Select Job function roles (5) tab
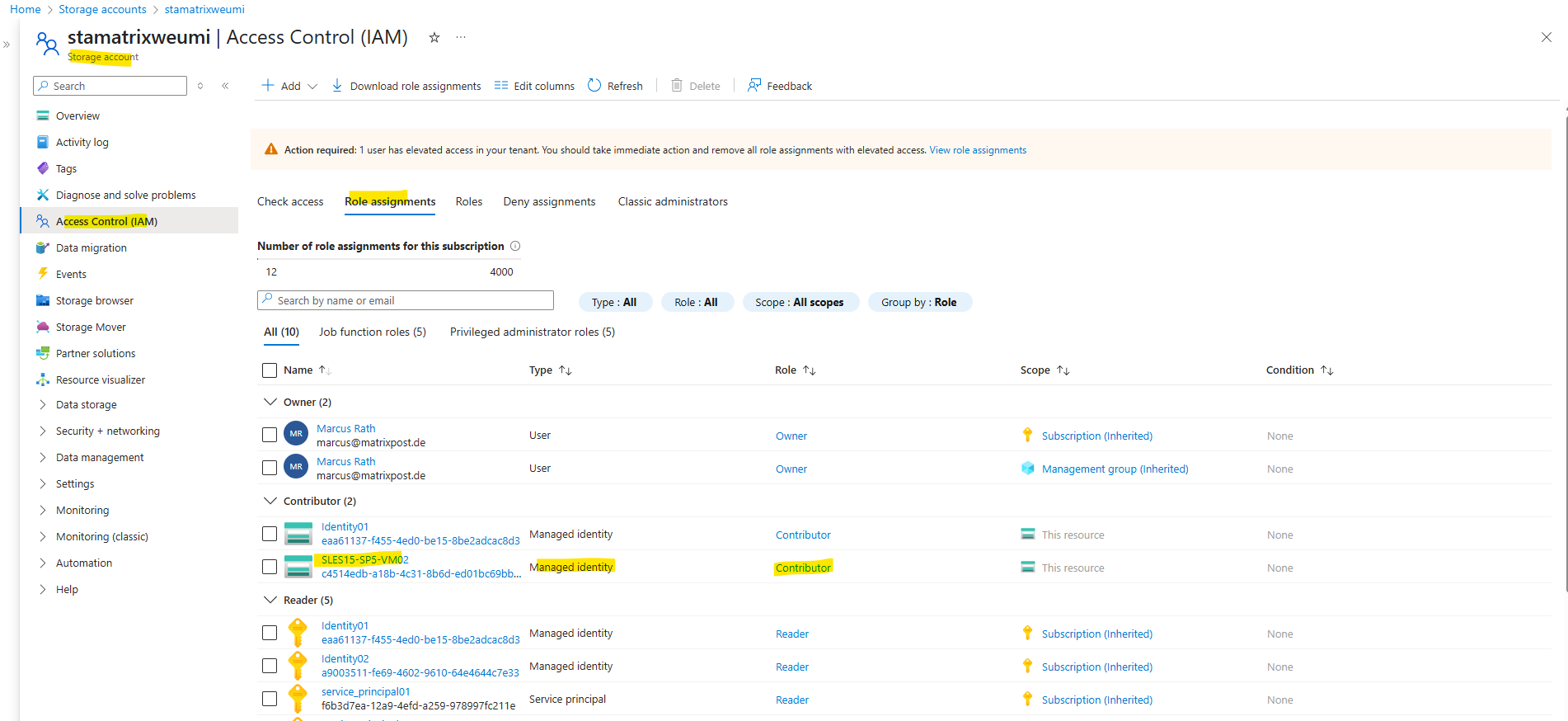Viewport: 1568px width, 721px height. pos(373,332)
